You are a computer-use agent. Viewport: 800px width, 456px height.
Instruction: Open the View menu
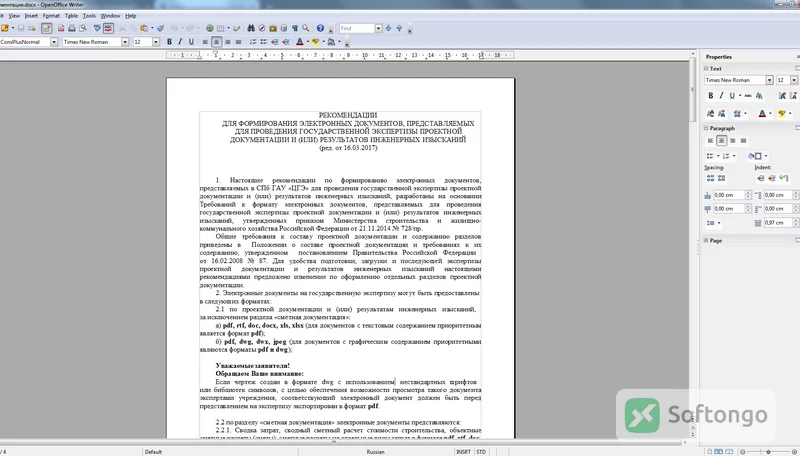point(14,16)
